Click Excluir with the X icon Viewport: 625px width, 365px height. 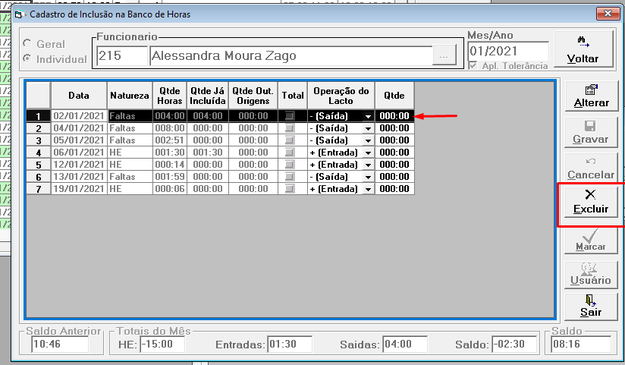591,202
